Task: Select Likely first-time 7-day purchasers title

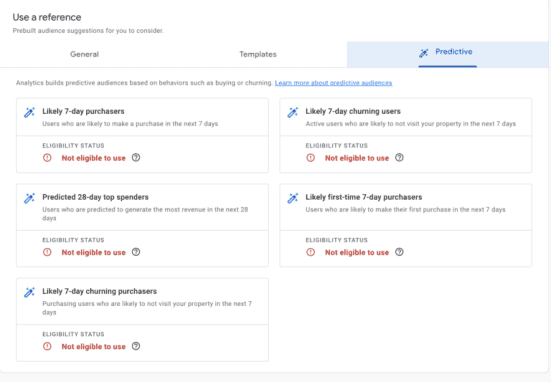Action: click(x=364, y=197)
